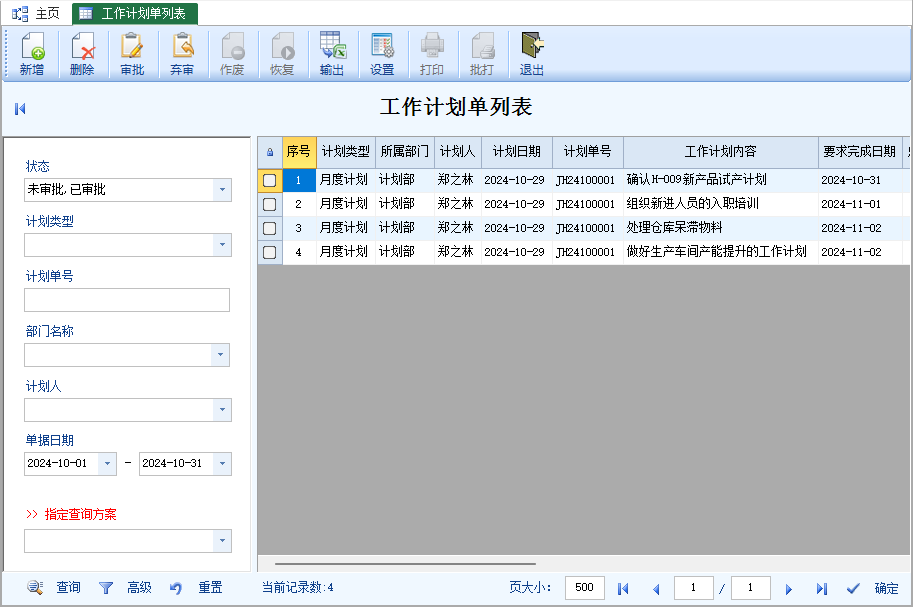
Task: Go to last page in pagination
Action: point(822,588)
